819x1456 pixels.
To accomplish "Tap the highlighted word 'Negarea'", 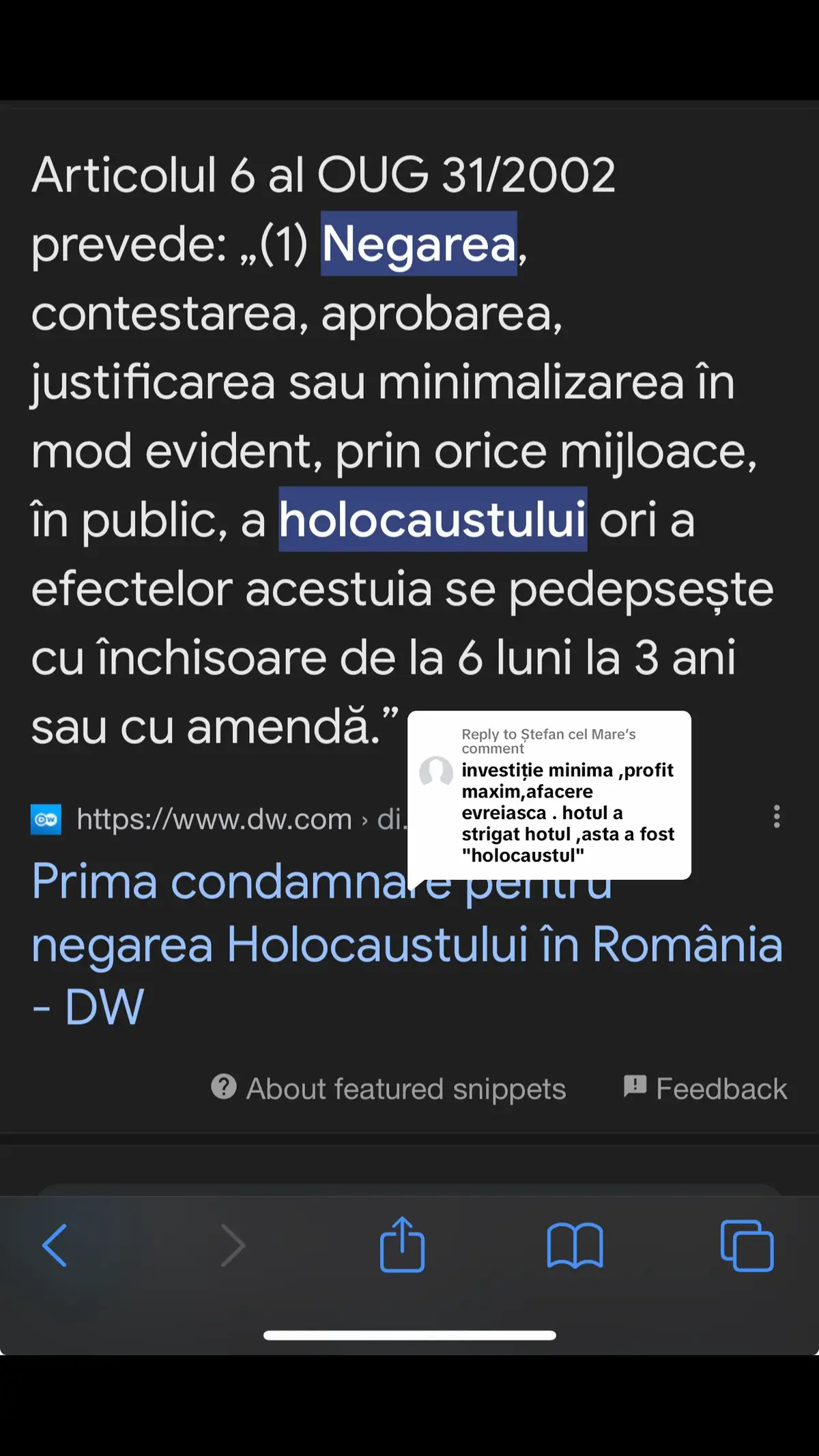I will point(419,244).
